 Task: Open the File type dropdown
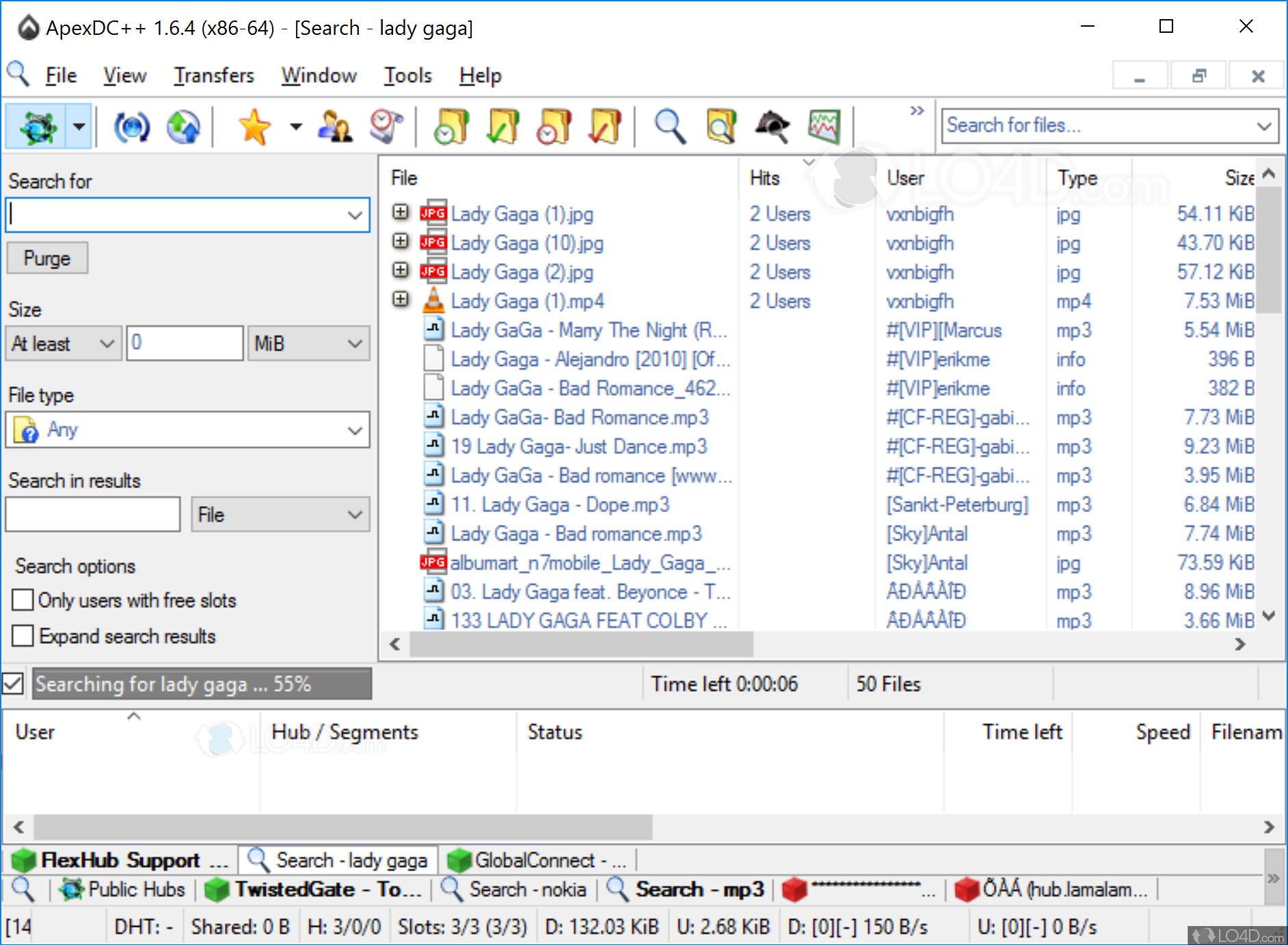[187, 430]
